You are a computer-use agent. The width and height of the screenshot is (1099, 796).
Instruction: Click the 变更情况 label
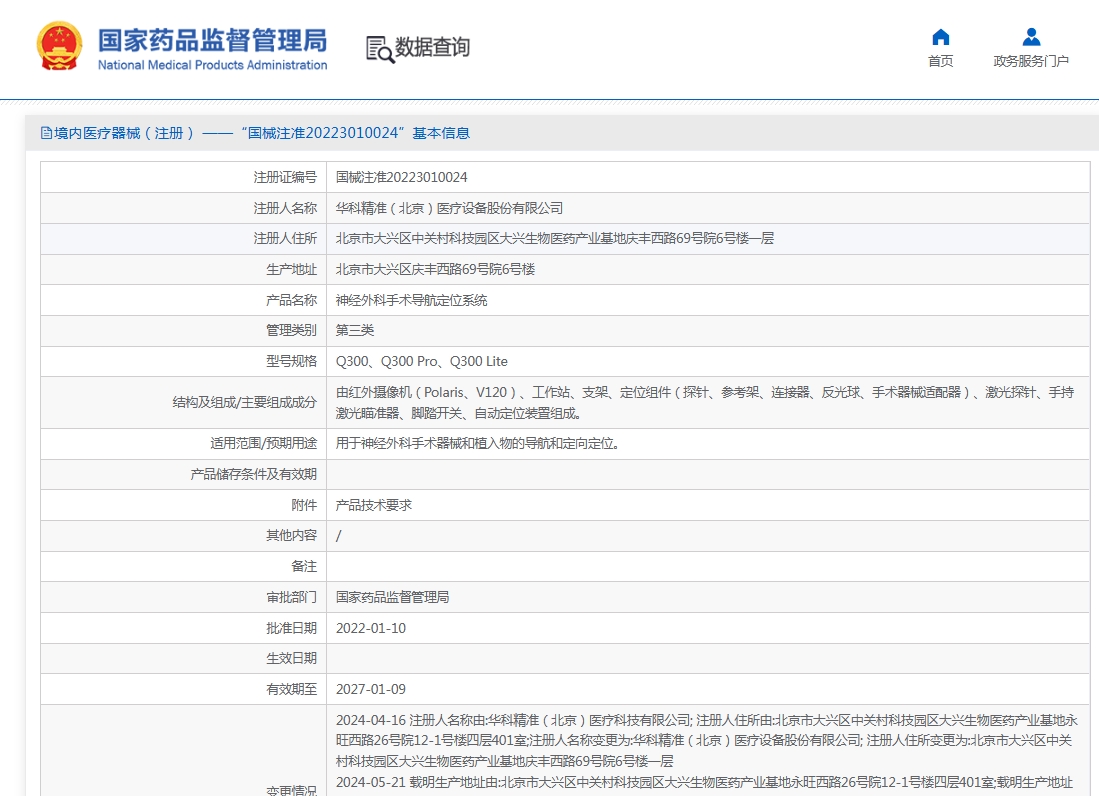click(x=292, y=790)
